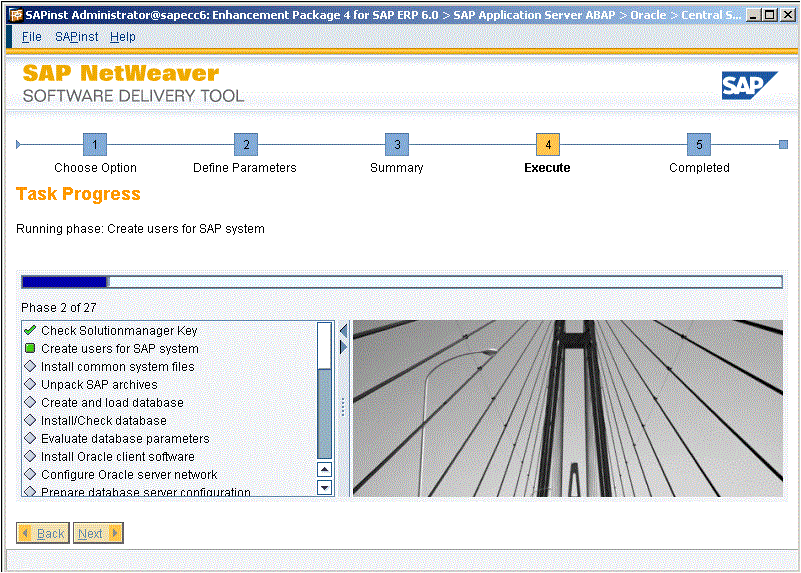The height and width of the screenshot is (573, 801).
Task: Open the Help menu
Action: click(123, 37)
